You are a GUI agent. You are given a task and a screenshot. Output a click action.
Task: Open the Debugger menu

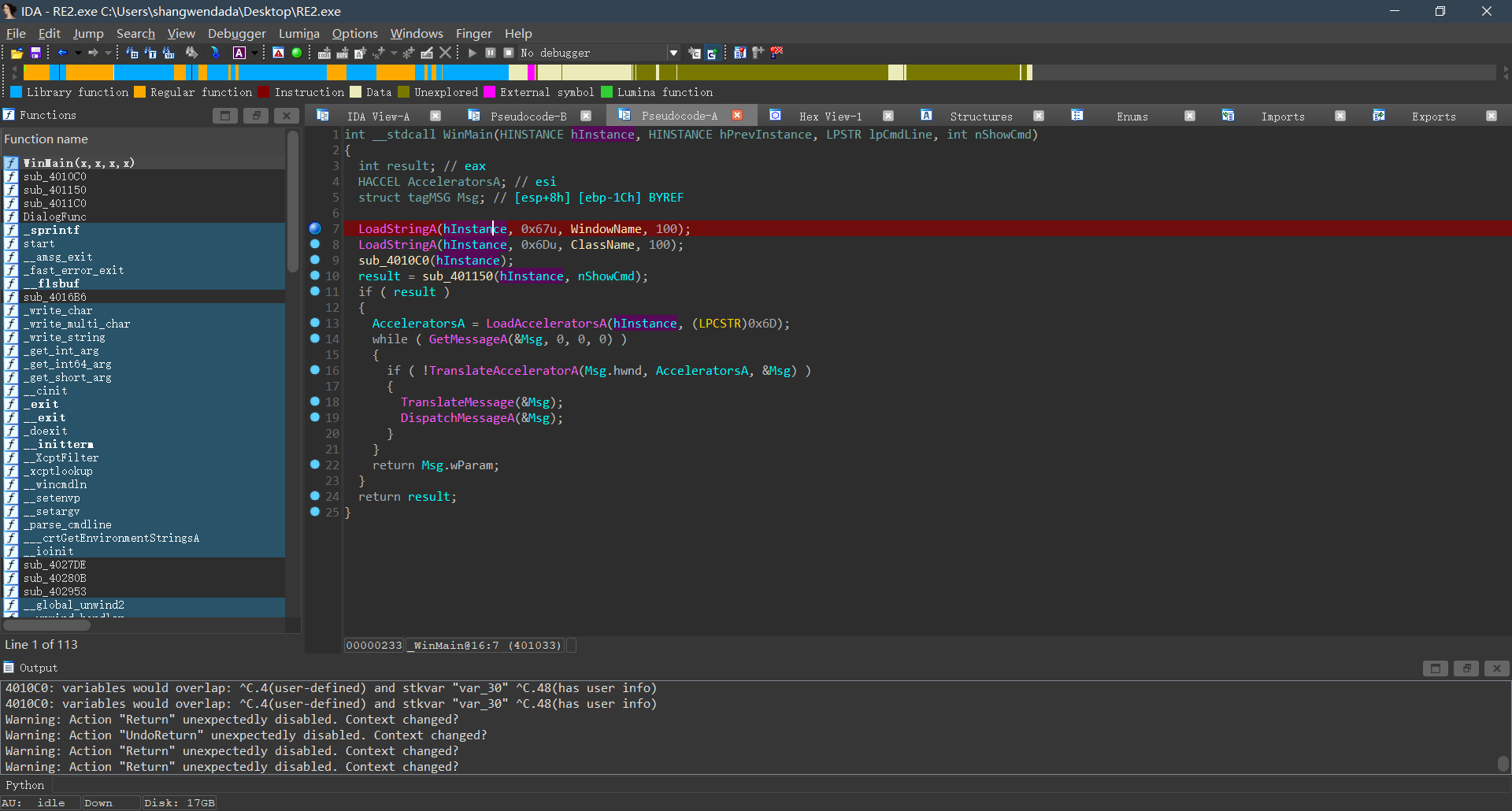click(237, 33)
